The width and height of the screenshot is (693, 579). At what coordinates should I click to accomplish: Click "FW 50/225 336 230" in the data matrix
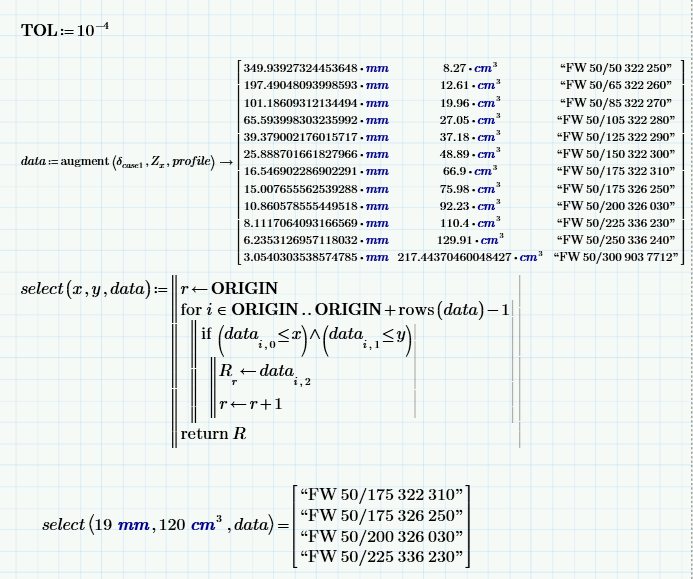(x=616, y=223)
